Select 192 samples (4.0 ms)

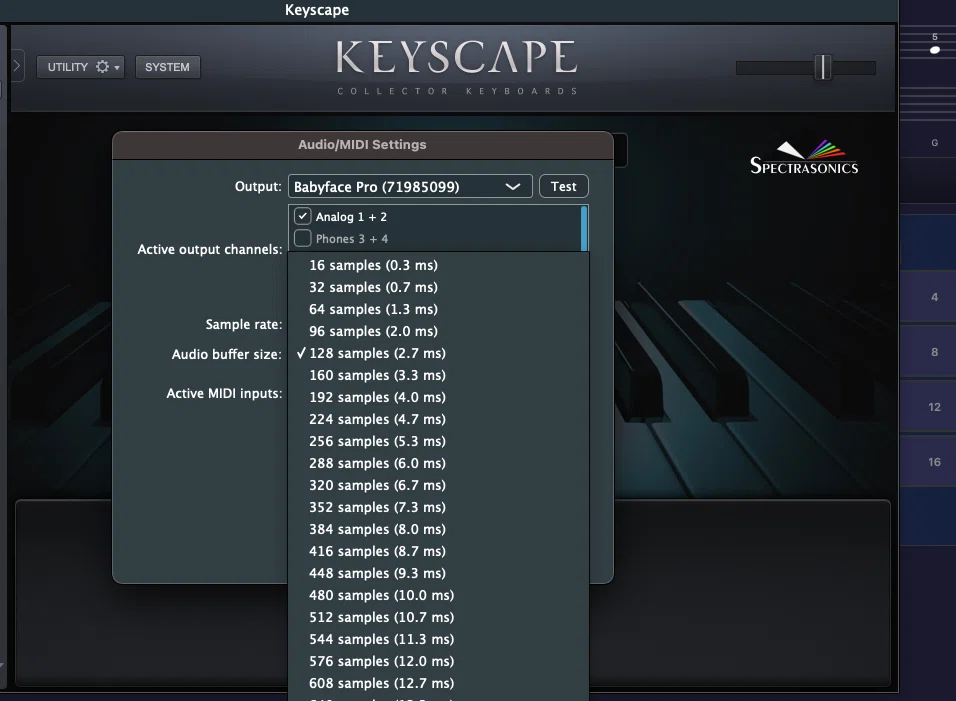[x=438, y=397]
